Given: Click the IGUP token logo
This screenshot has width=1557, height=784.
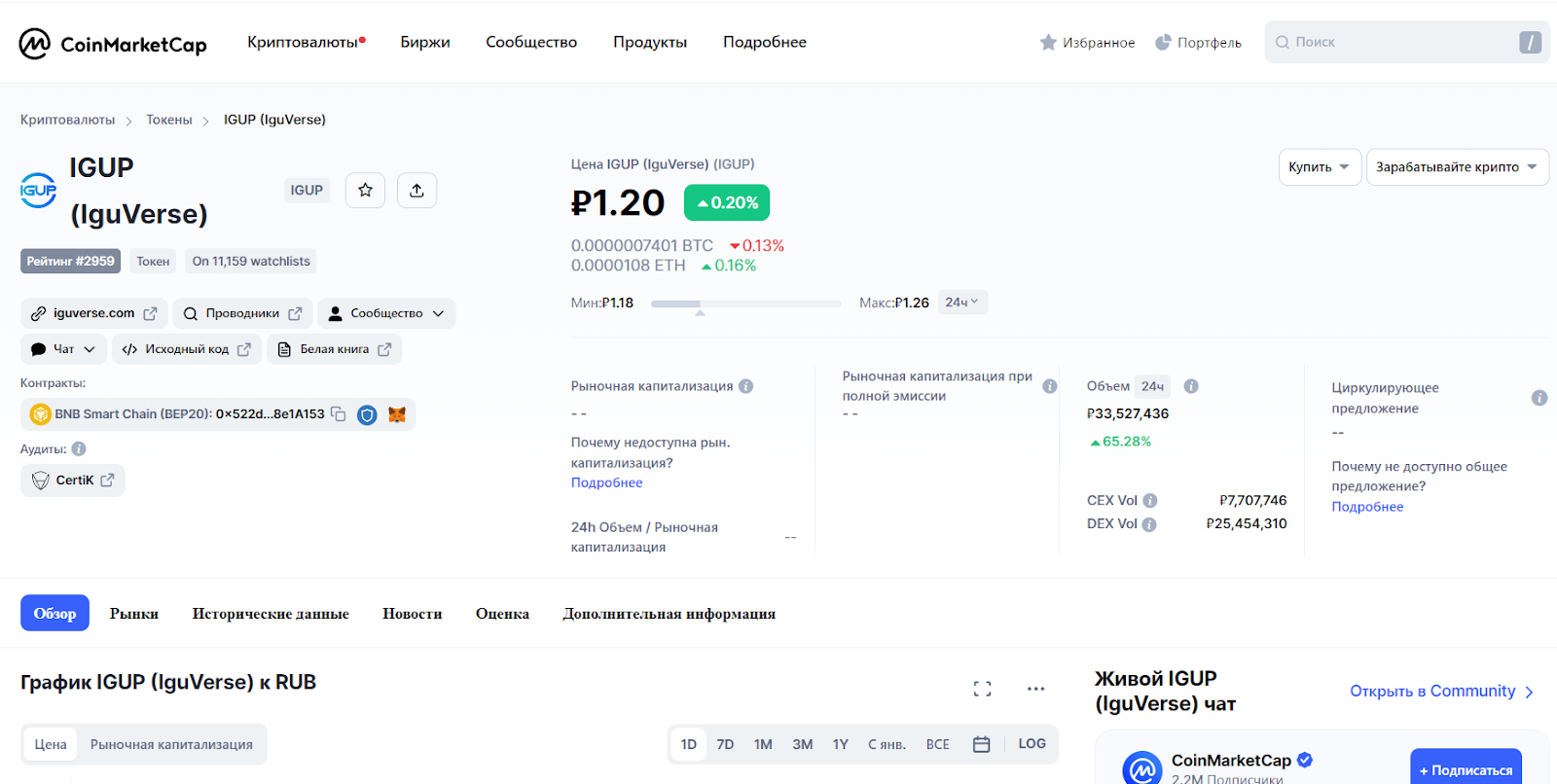Looking at the screenshot, I should [x=38, y=191].
